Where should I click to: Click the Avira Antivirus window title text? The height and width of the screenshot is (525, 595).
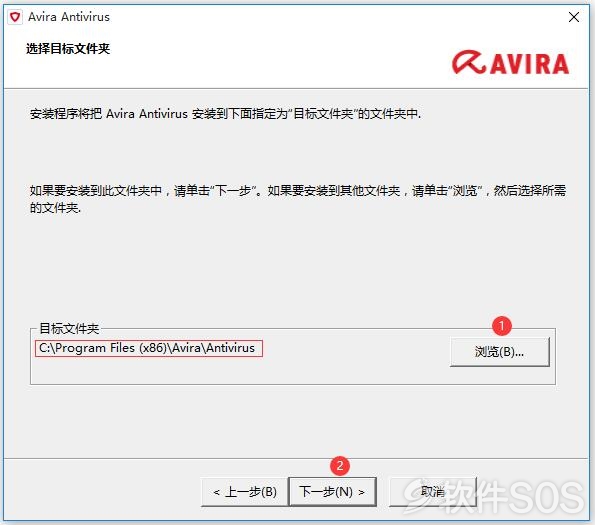pyautogui.click(x=69, y=17)
